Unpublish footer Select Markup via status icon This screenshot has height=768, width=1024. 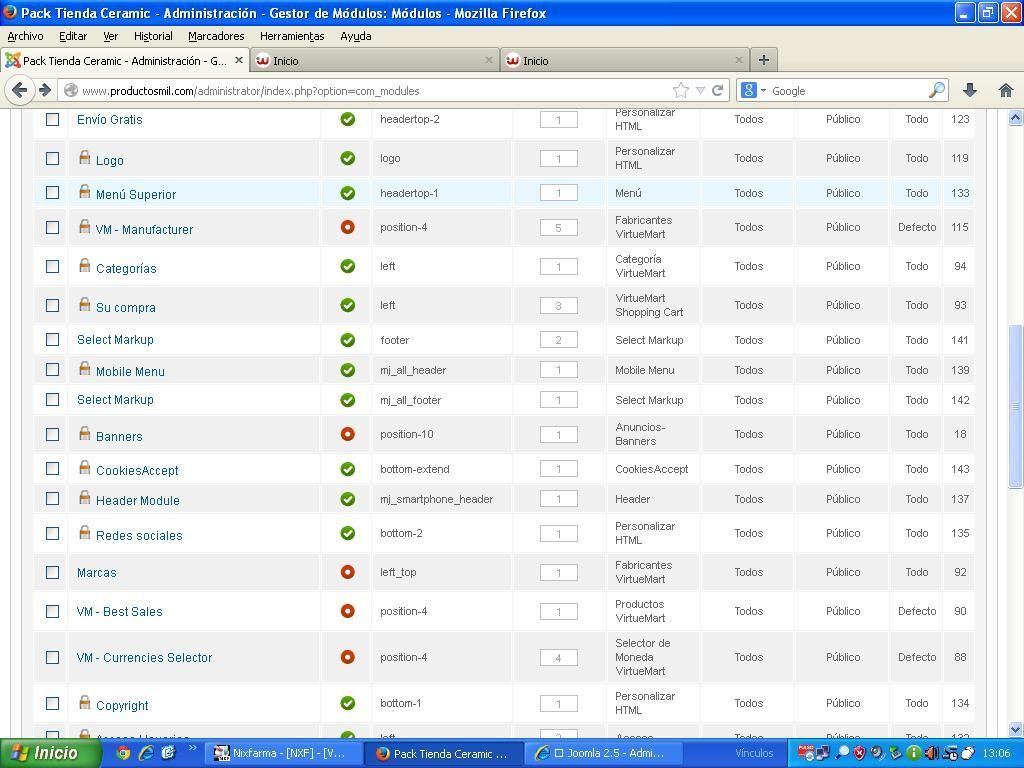coord(347,340)
